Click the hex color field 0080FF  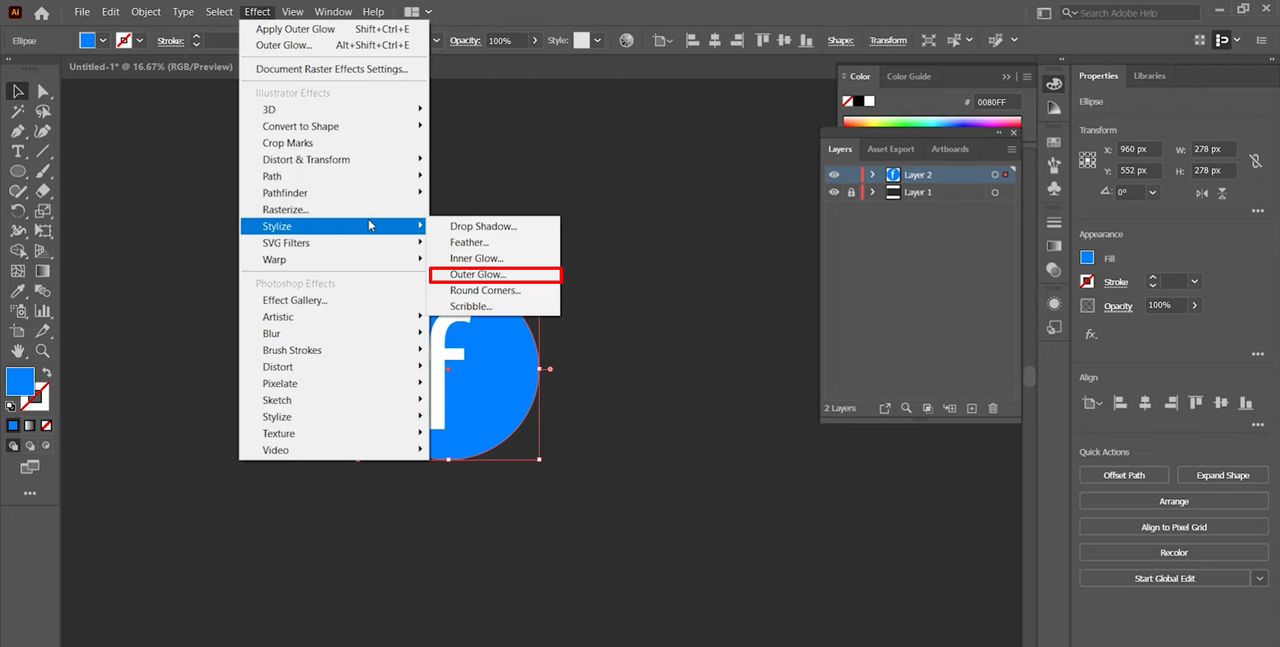pyautogui.click(x=998, y=102)
